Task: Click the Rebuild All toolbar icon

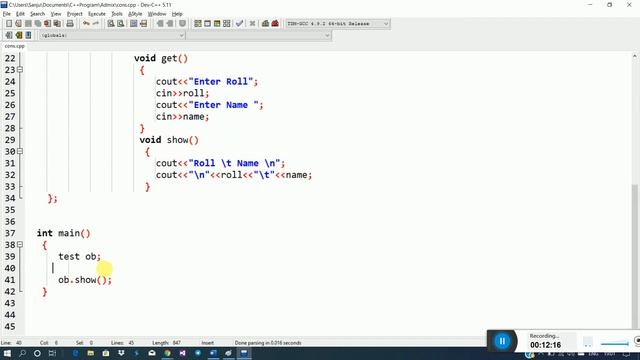Action: (x=227, y=24)
